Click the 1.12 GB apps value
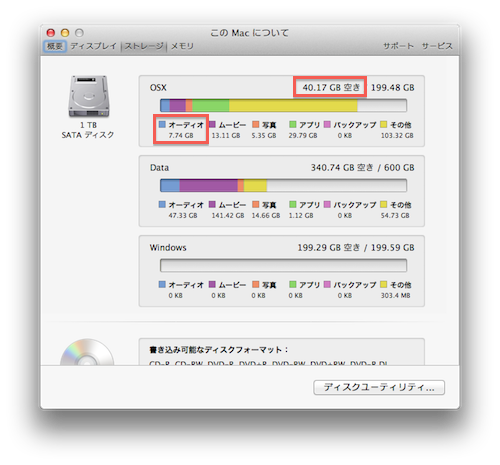The width and height of the screenshot is (500, 465). (301, 215)
